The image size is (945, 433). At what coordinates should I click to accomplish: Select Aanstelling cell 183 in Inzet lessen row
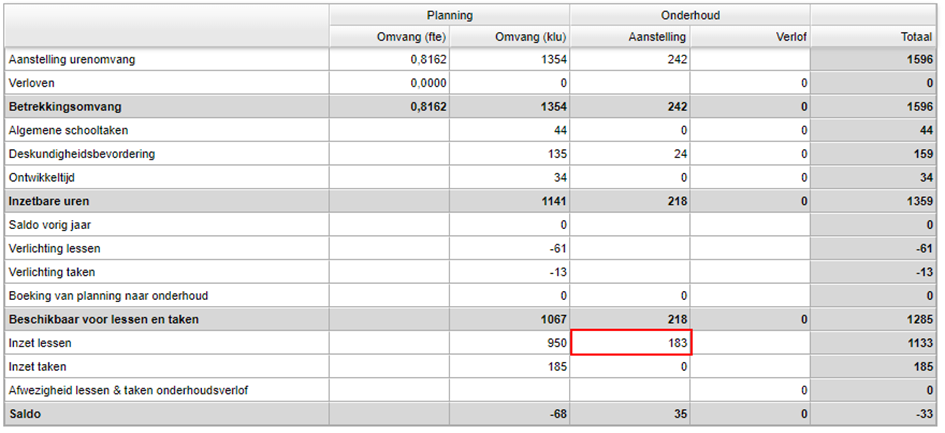click(631, 343)
